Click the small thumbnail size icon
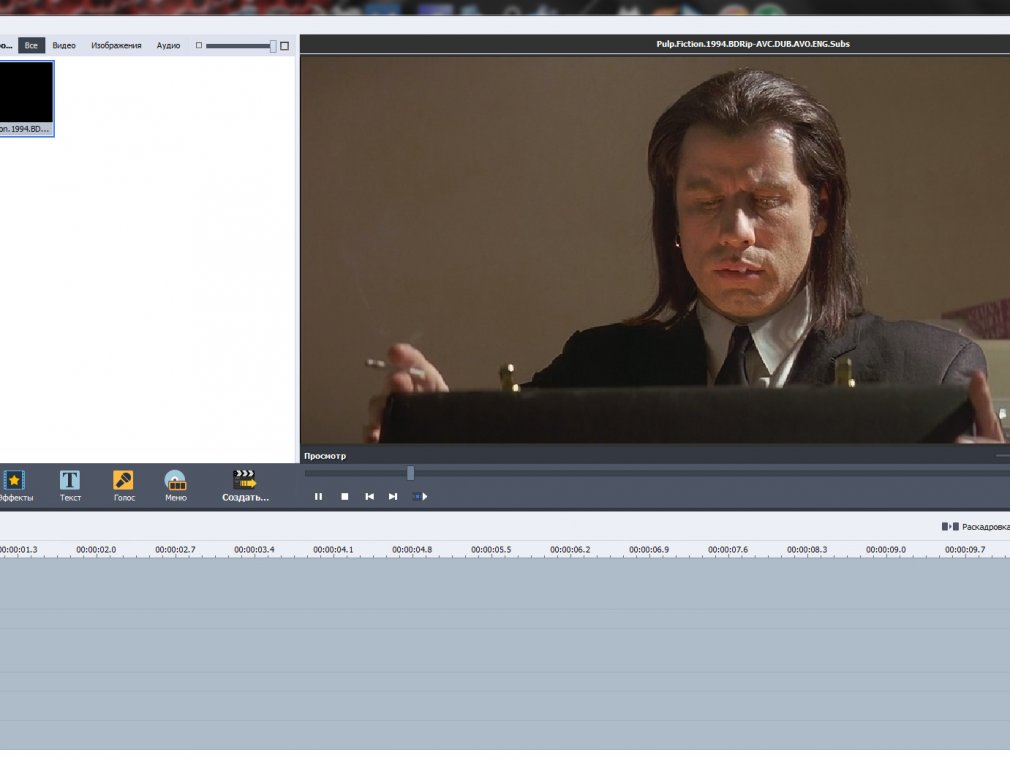Image resolution: width=1010 pixels, height=761 pixels. point(199,45)
